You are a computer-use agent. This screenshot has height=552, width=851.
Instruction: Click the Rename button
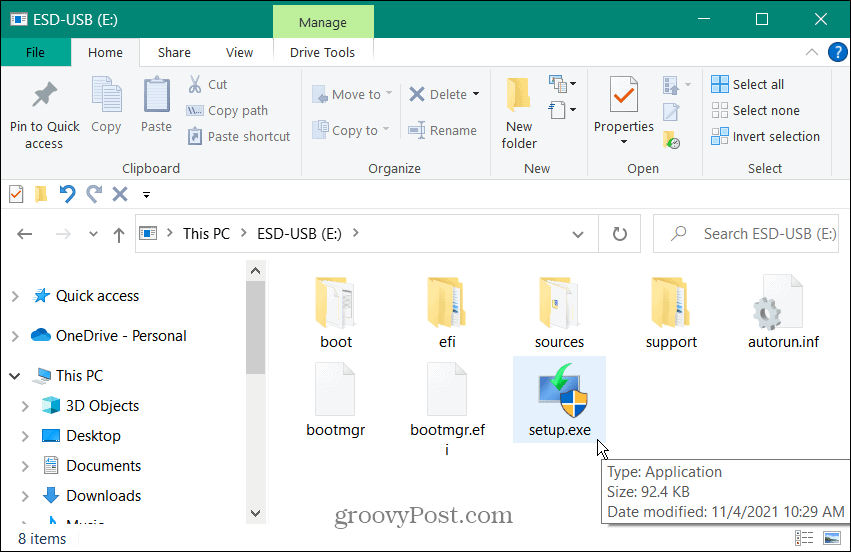(443, 130)
